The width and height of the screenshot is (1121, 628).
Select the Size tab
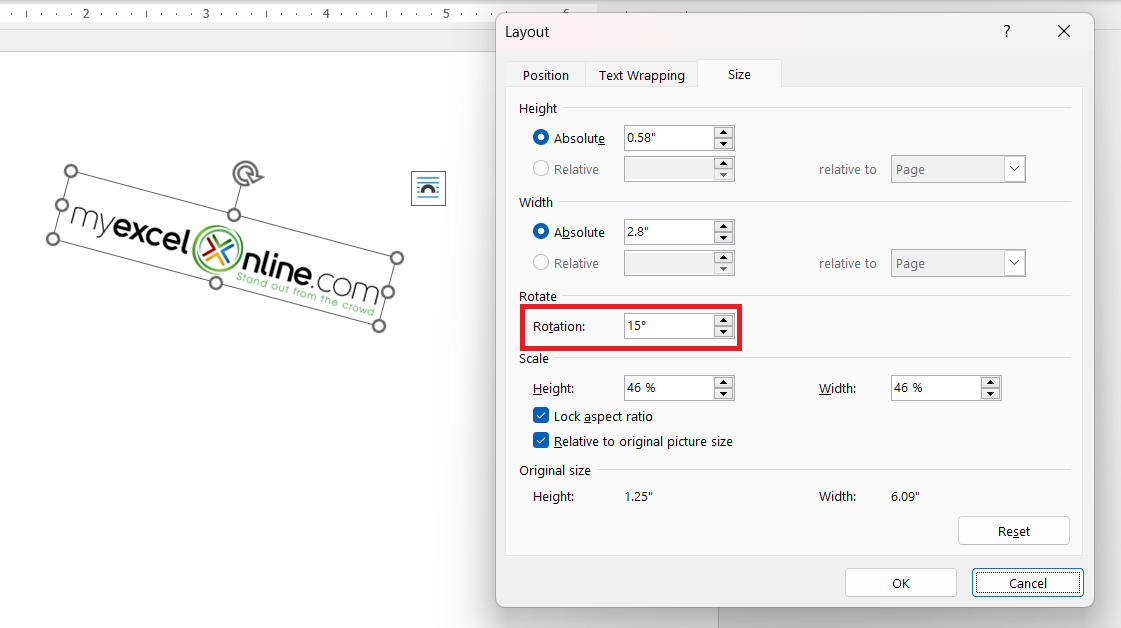739,74
